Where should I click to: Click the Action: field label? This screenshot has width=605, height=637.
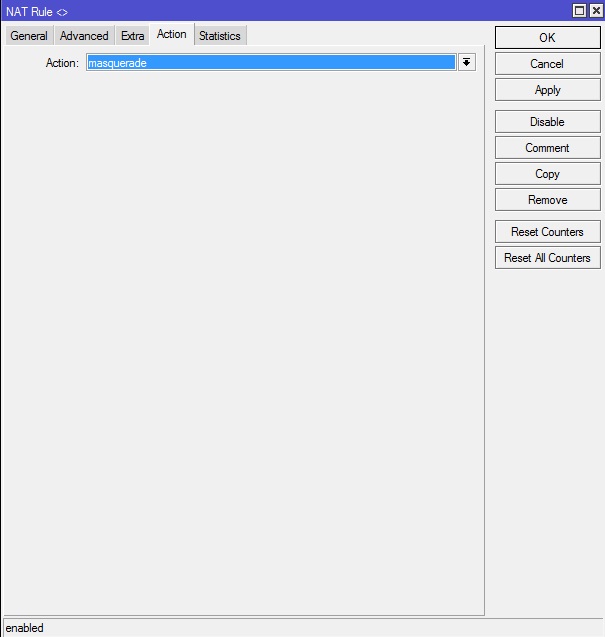(x=62, y=63)
